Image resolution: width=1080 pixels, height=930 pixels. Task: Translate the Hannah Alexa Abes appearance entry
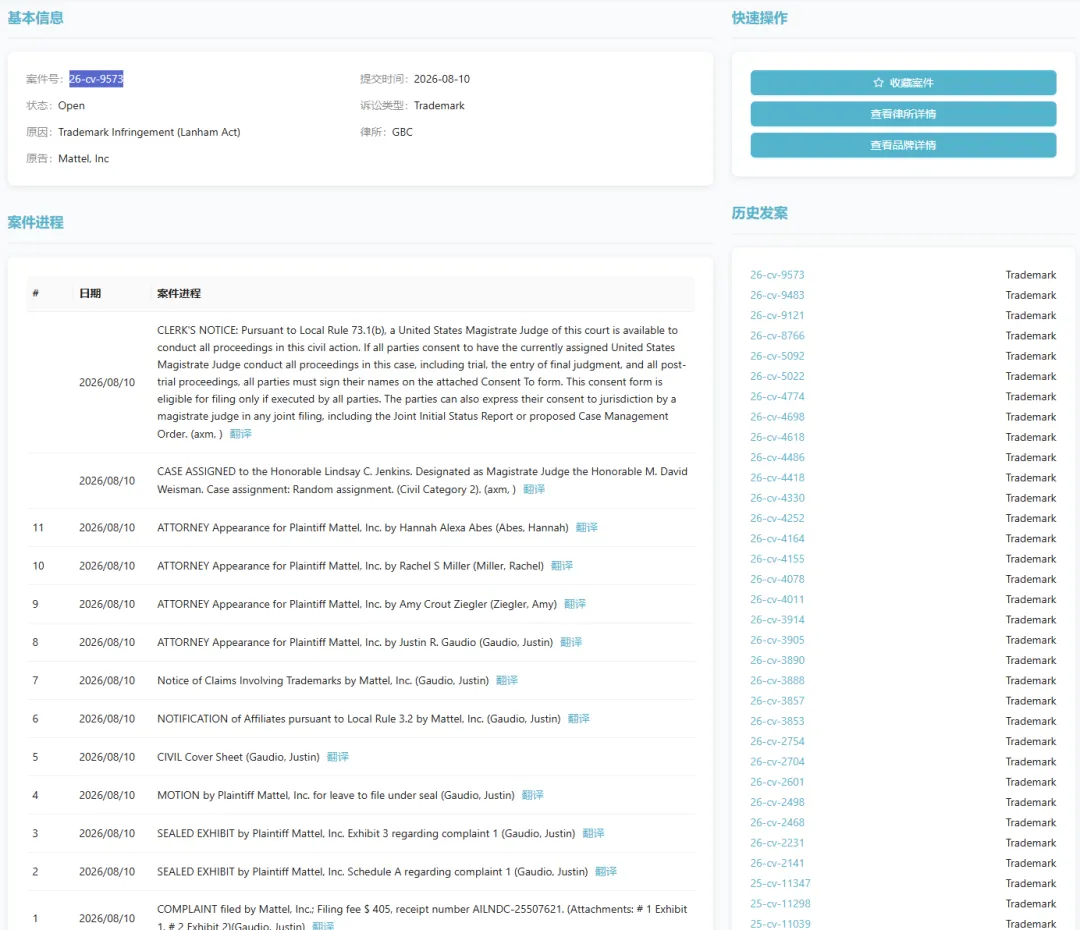pyautogui.click(x=587, y=528)
